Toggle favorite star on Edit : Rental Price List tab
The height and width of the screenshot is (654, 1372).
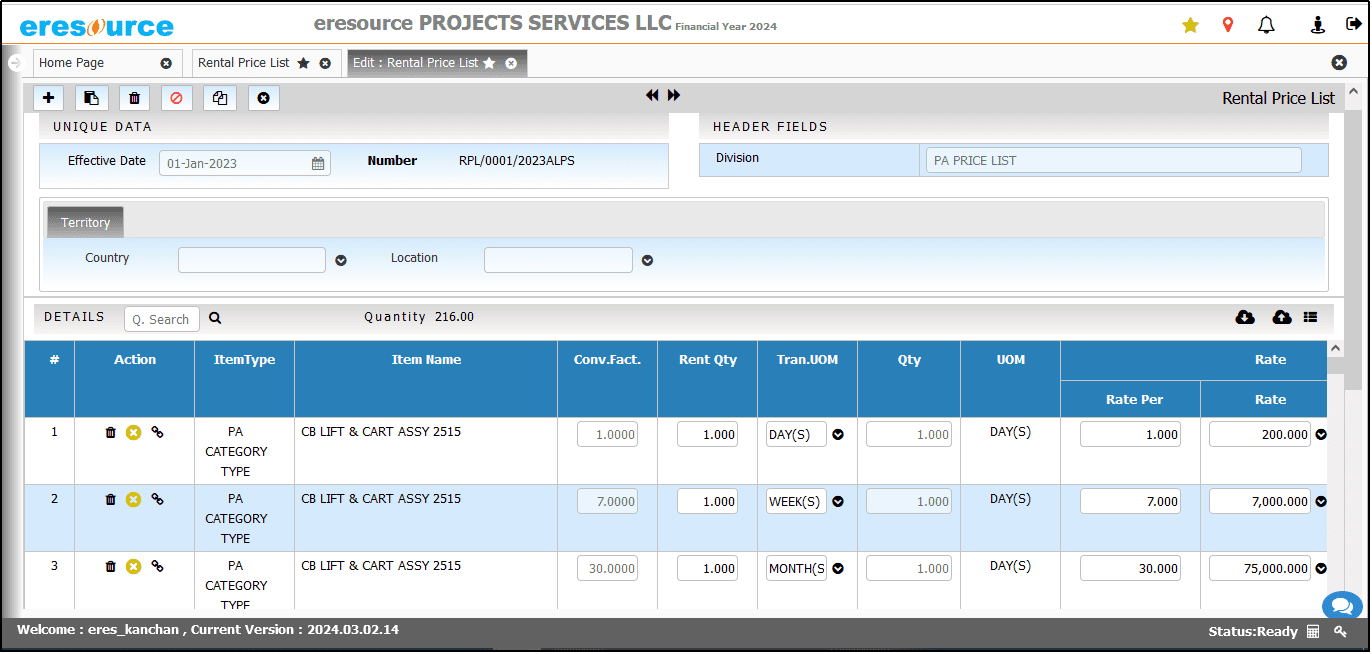tap(489, 63)
